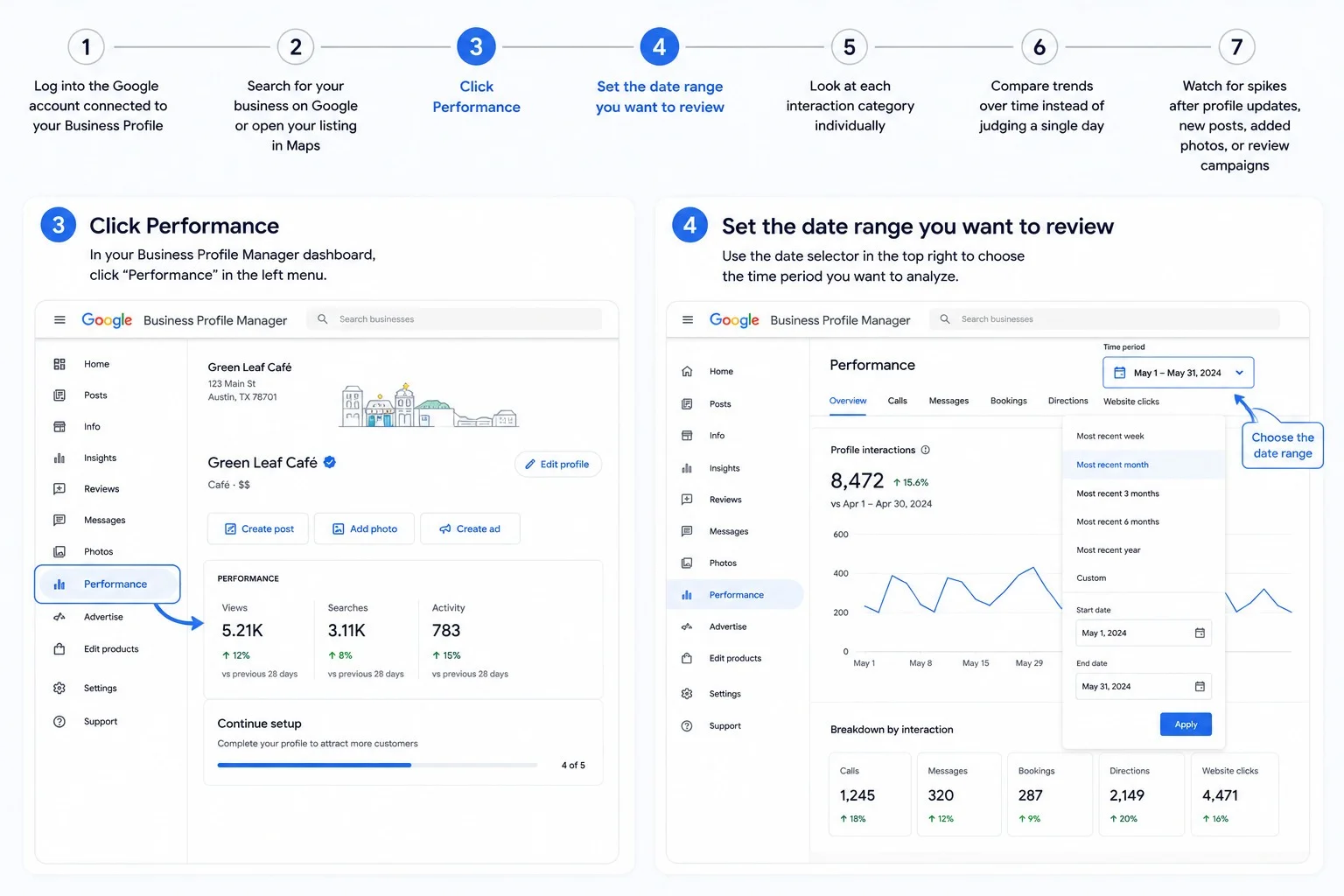The image size is (1344, 896).
Task: Click End date field showing May 31, 2024
Action: tap(1143, 687)
